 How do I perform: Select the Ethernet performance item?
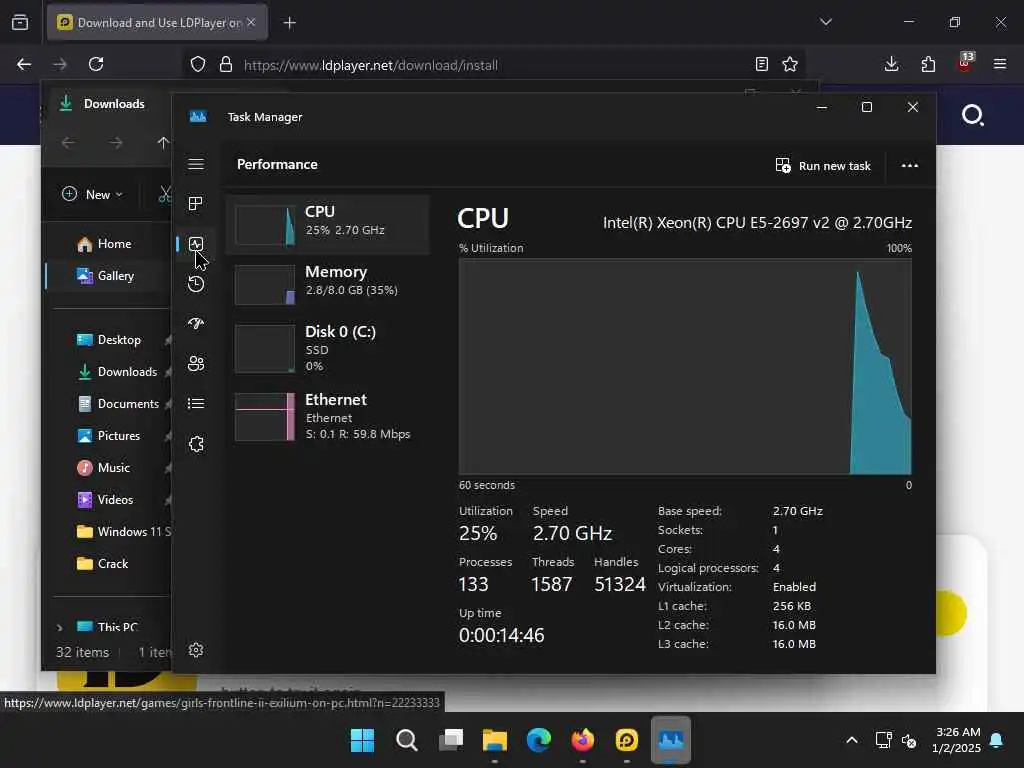coord(328,417)
